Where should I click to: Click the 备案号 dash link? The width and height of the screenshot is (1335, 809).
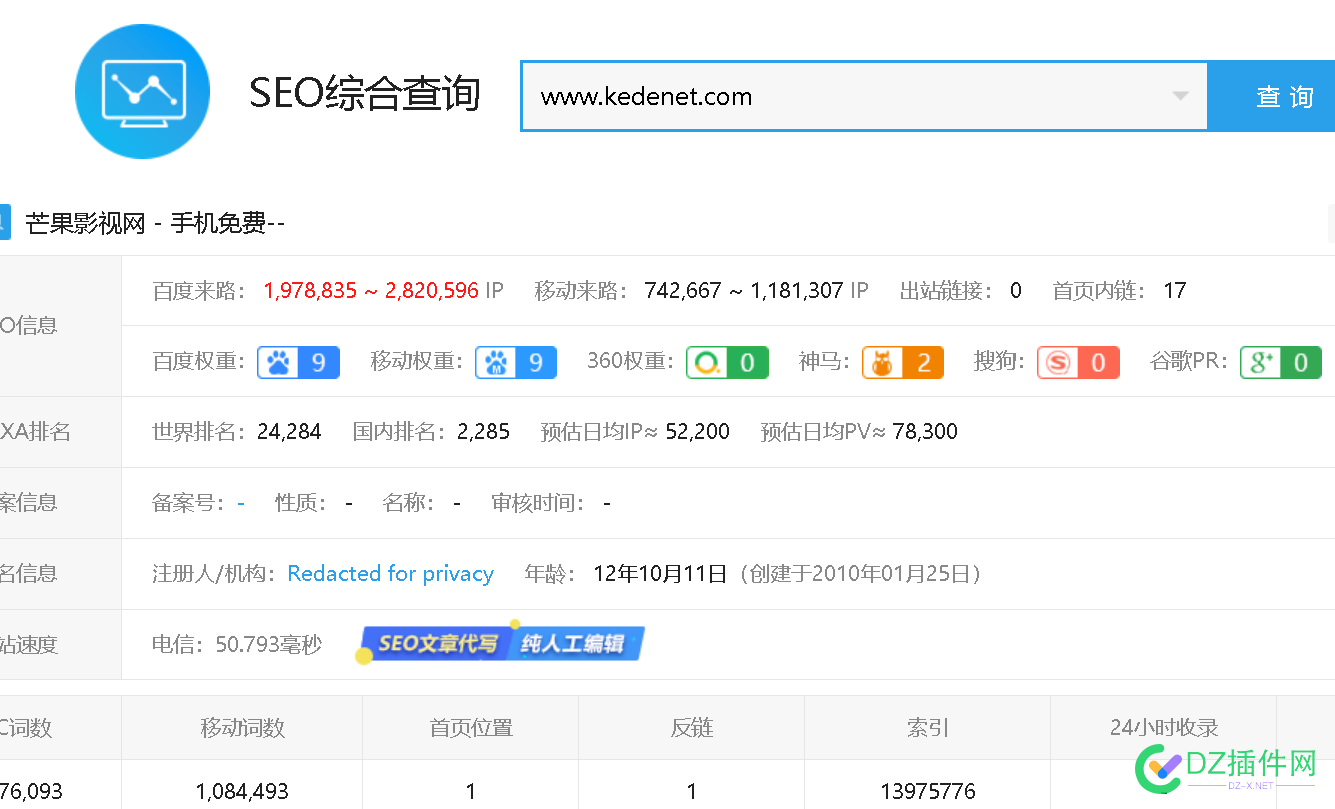click(x=241, y=503)
